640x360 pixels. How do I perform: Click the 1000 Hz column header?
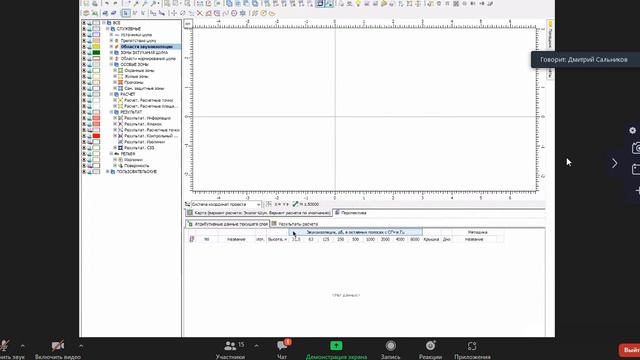[370, 239]
